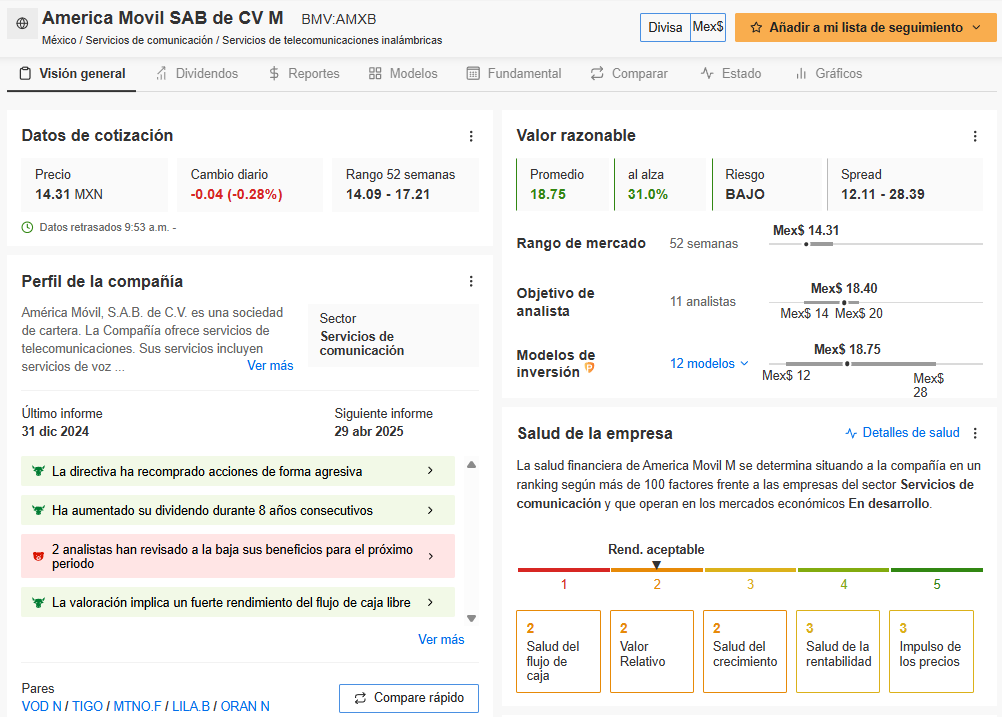Click the pro badge icon next to Modelos de inversión
This screenshot has width=1002, height=717.
[590, 367]
